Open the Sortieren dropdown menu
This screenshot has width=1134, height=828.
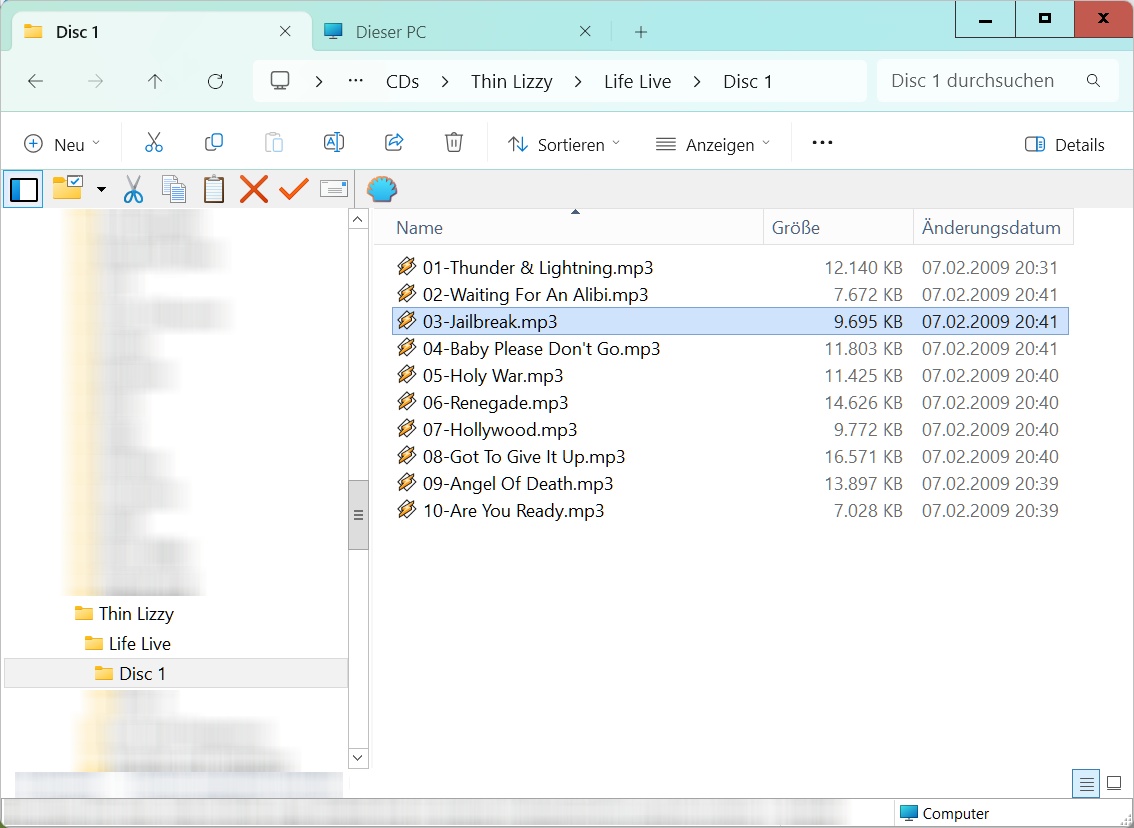pyautogui.click(x=563, y=143)
